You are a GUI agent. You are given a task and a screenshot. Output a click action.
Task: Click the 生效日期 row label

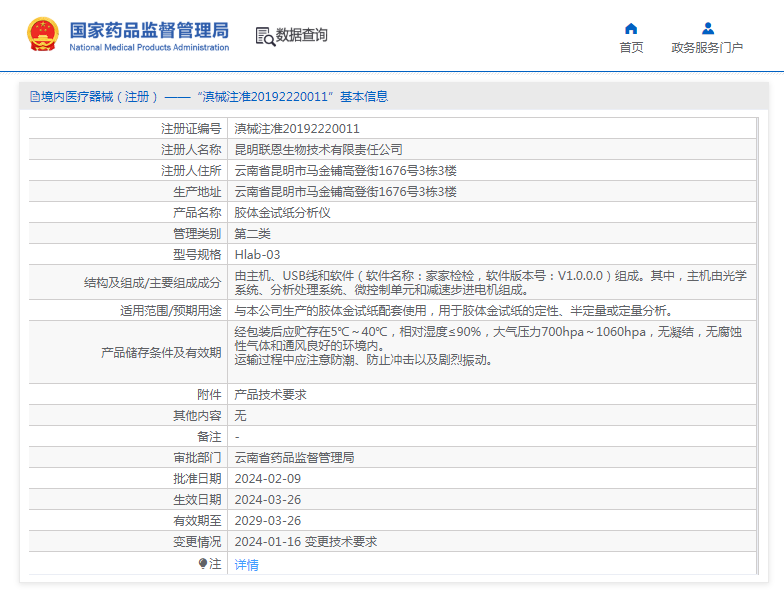click(x=197, y=500)
